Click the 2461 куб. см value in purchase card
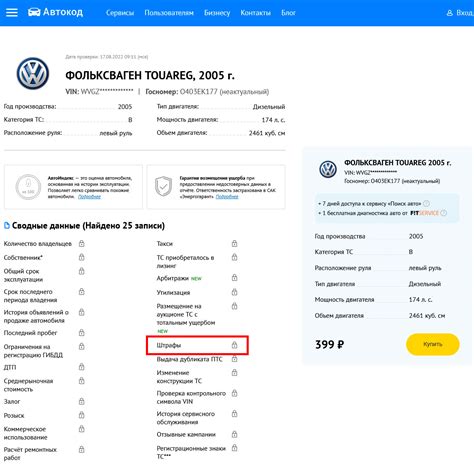The height and width of the screenshot is (467, 474). (x=427, y=316)
